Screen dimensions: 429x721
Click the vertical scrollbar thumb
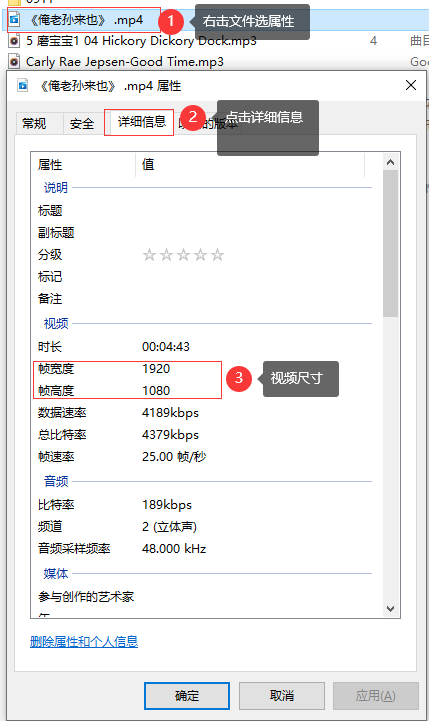point(390,244)
